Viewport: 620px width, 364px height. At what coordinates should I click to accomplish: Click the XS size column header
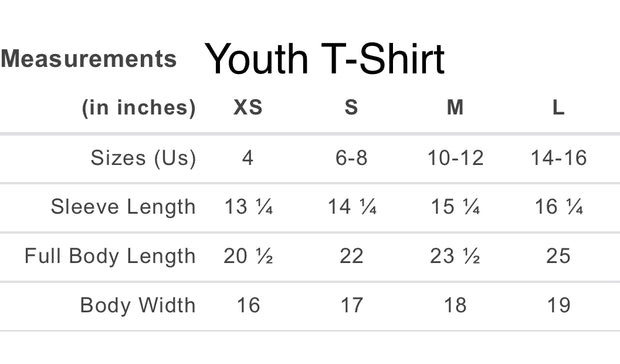(248, 107)
